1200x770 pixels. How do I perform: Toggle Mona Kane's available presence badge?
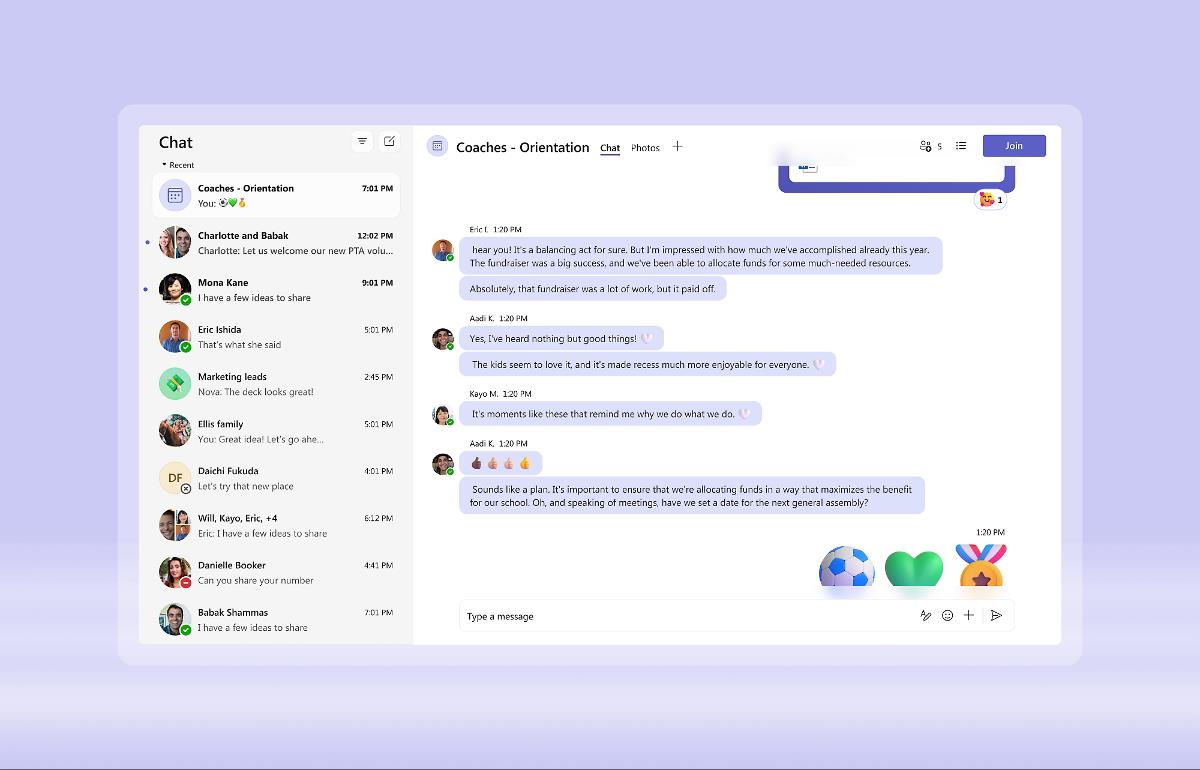tap(185, 298)
